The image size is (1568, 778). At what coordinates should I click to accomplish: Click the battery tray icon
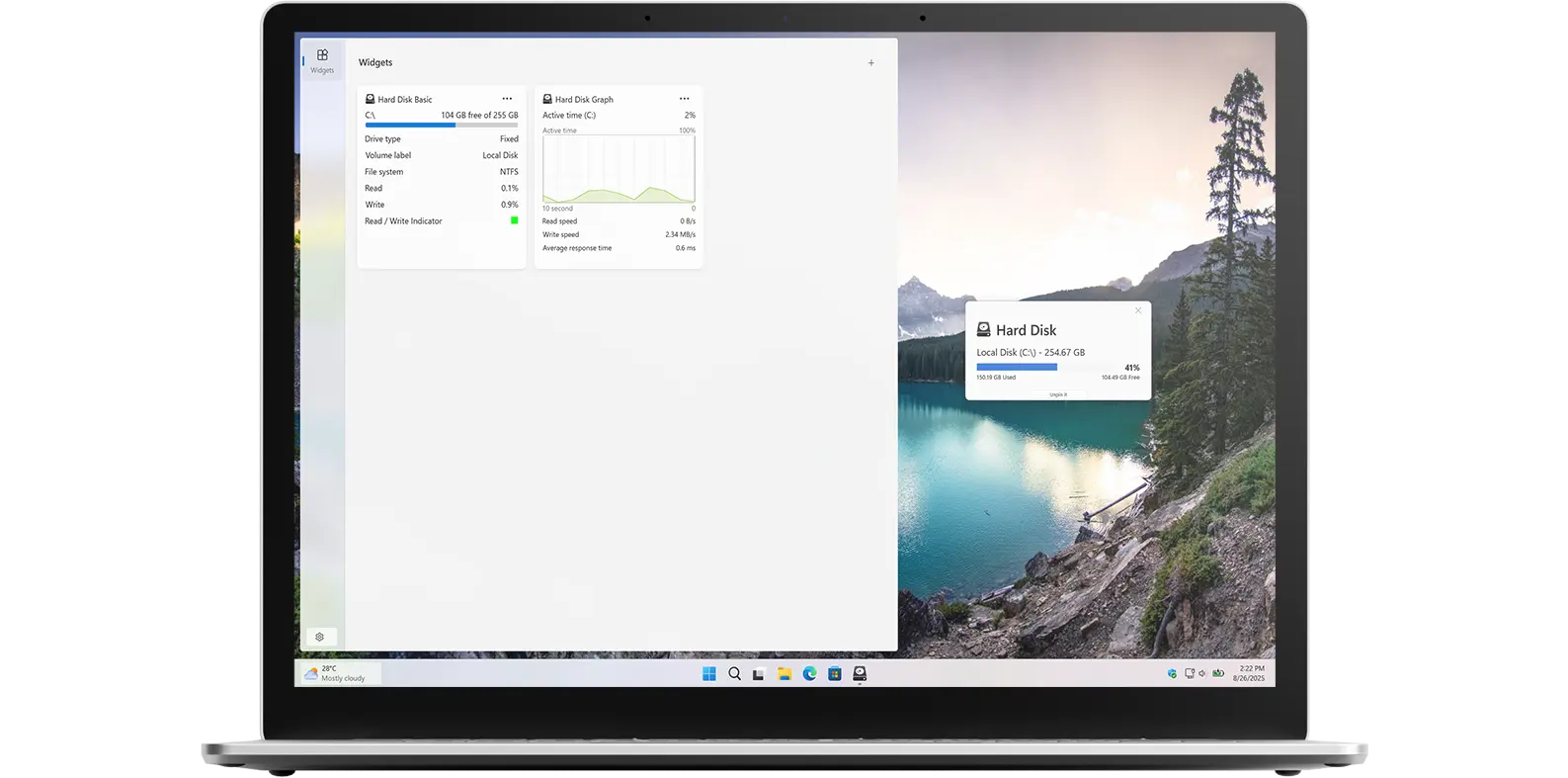1218,673
